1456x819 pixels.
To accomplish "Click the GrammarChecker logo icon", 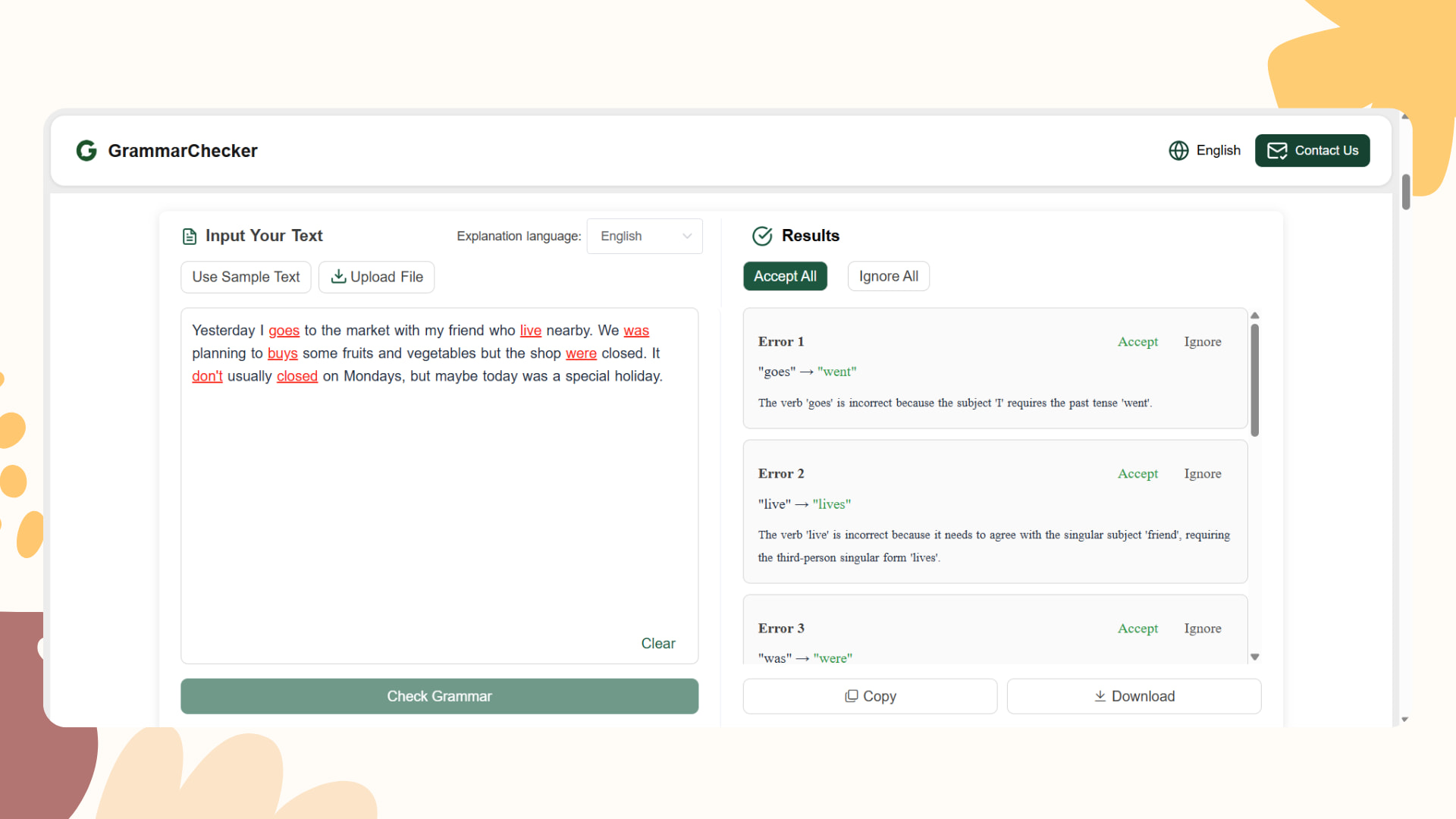I will (86, 150).
